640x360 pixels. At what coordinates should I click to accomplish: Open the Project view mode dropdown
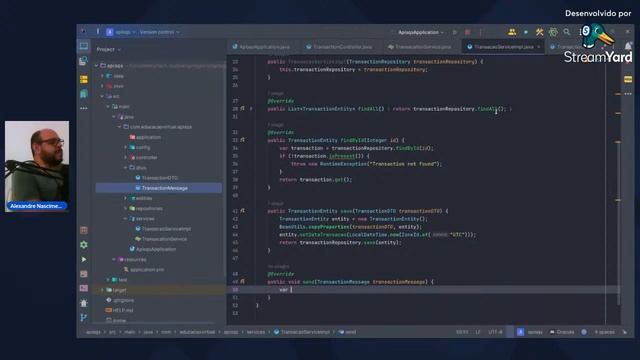click(x=109, y=49)
